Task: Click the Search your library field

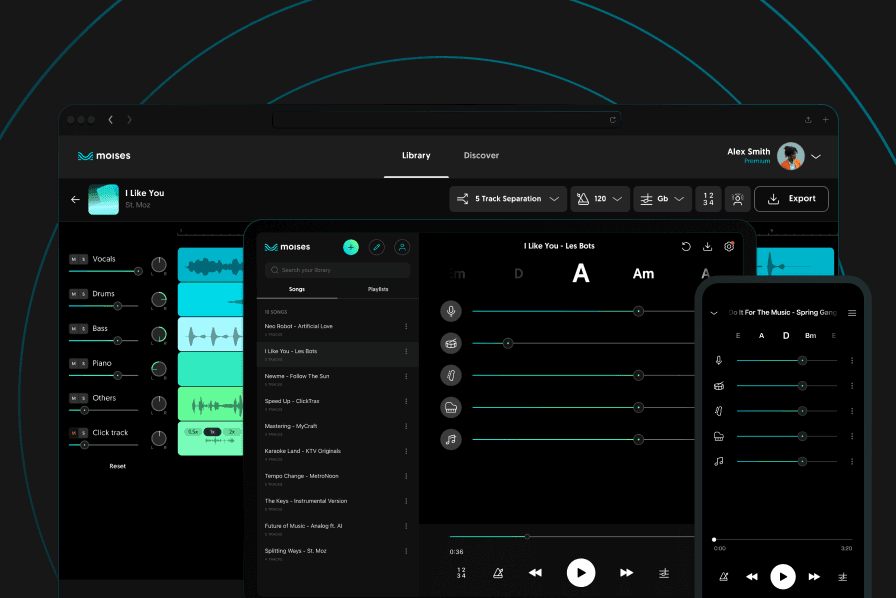Action: [337, 270]
